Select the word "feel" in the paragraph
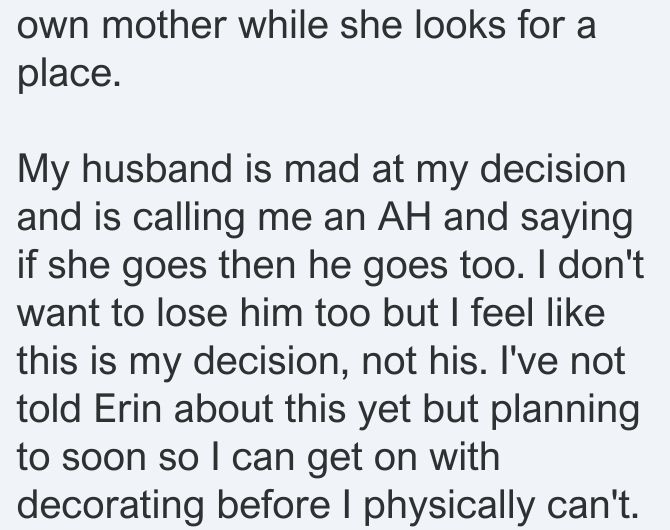Viewport: 670px width, 530px height. click(x=502, y=312)
